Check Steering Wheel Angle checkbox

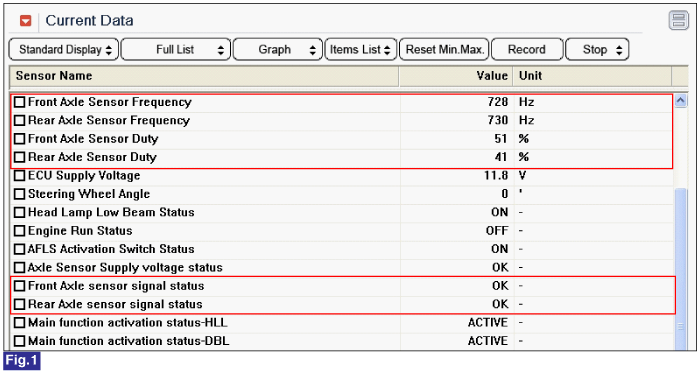coord(19,194)
